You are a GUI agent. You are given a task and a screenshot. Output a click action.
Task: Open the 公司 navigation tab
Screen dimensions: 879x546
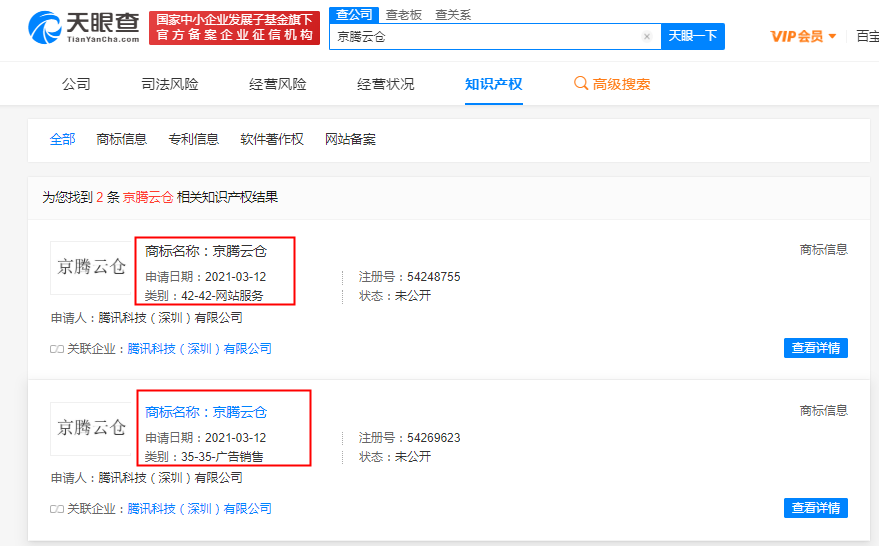coord(76,84)
